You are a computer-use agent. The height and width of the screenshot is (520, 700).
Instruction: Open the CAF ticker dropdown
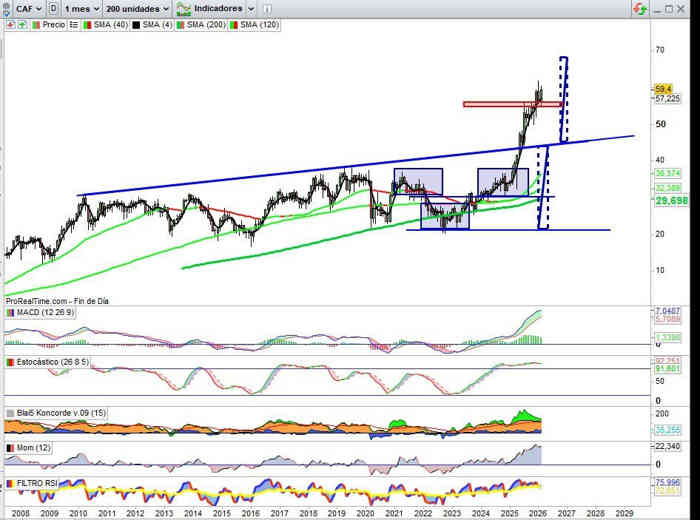(x=29, y=8)
